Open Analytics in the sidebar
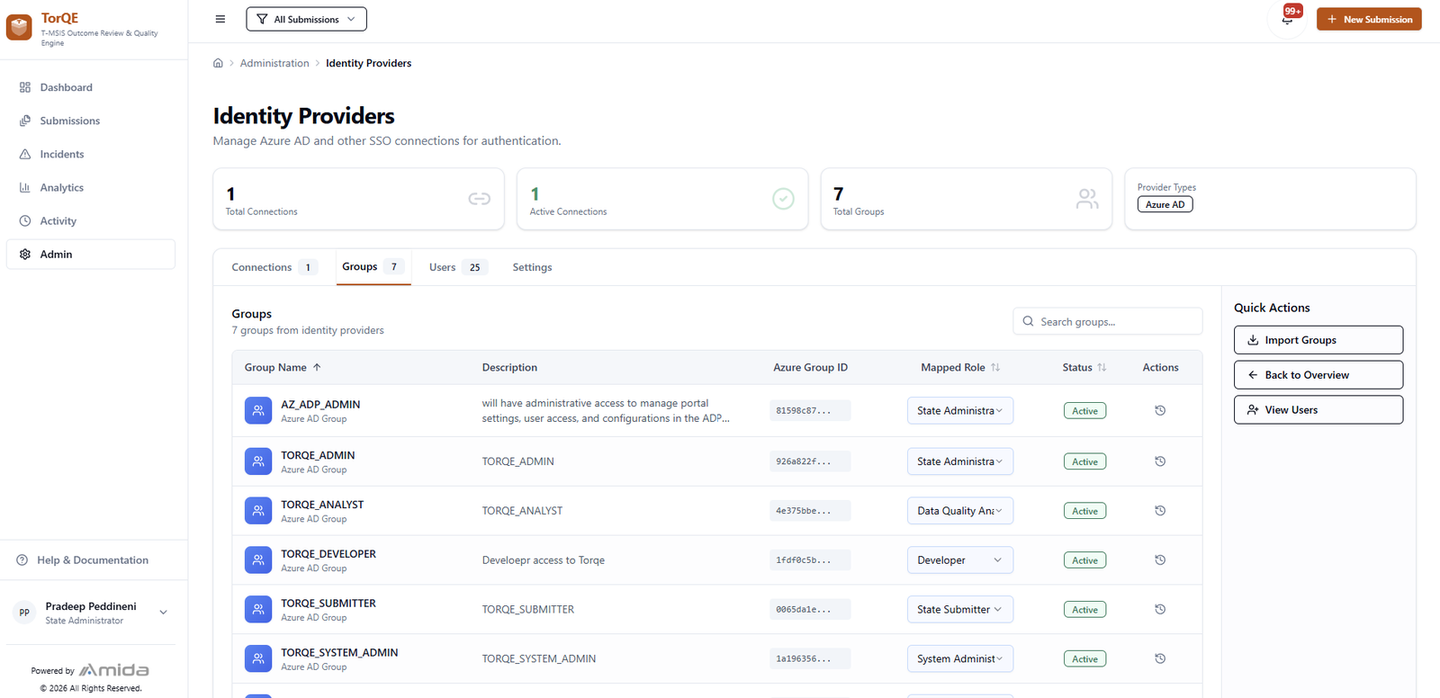This screenshot has width=1440, height=698. [x=90, y=187]
